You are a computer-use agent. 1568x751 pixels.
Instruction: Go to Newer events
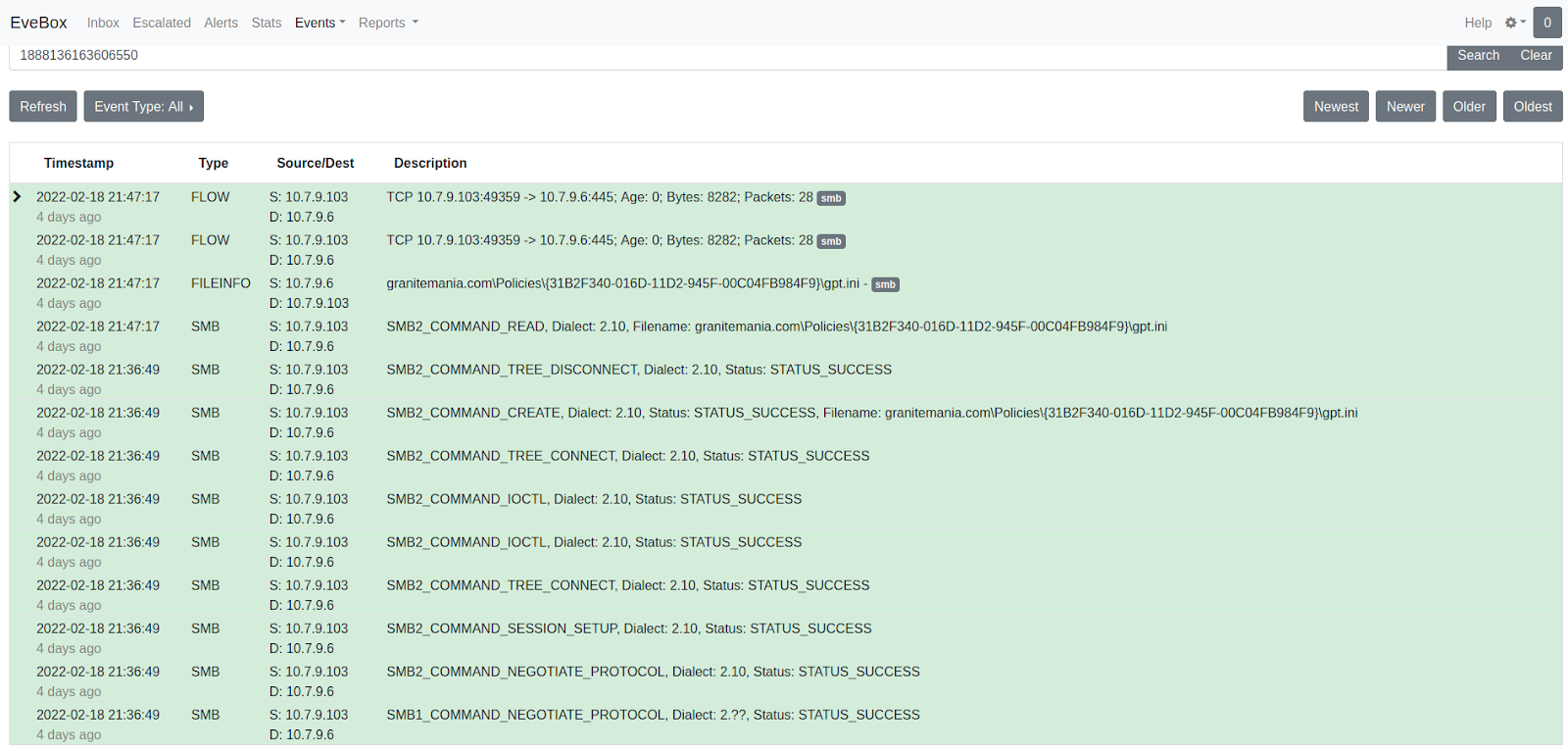pyautogui.click(x=1405, y=106)
